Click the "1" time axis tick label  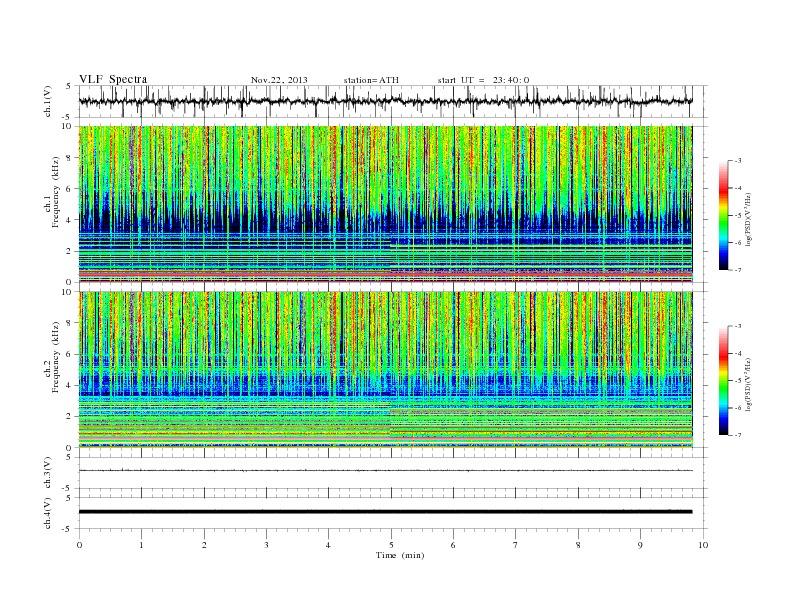(x=141, y=545)
